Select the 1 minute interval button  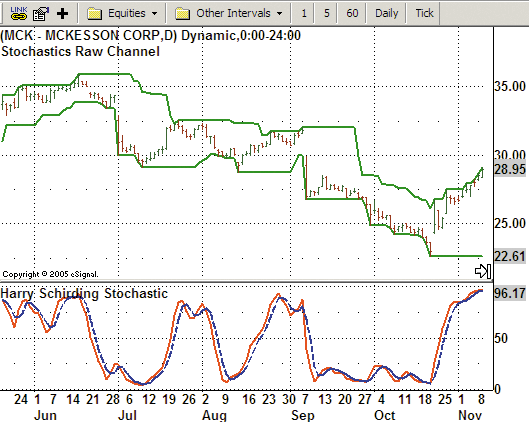304,13
